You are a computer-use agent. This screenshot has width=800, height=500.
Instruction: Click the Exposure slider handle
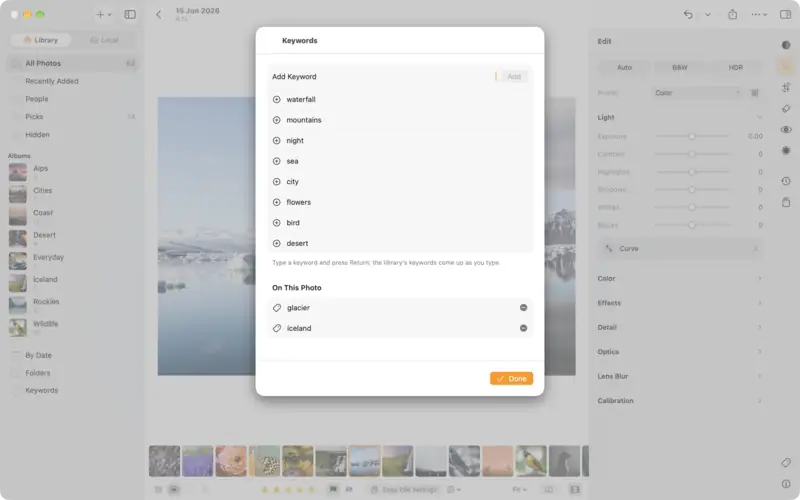[x=692, y=136]
